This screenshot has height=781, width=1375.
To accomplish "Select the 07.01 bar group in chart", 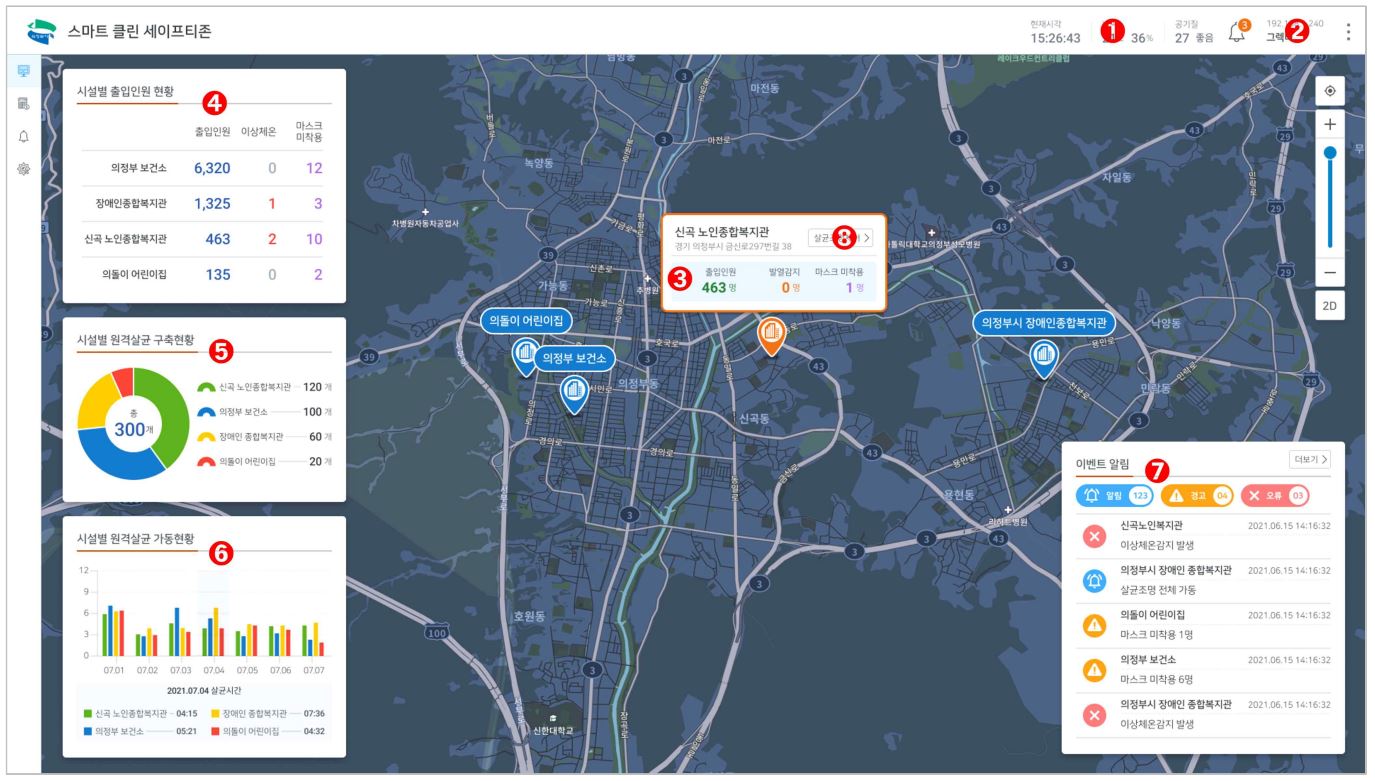I will click(x=113, y=630).
